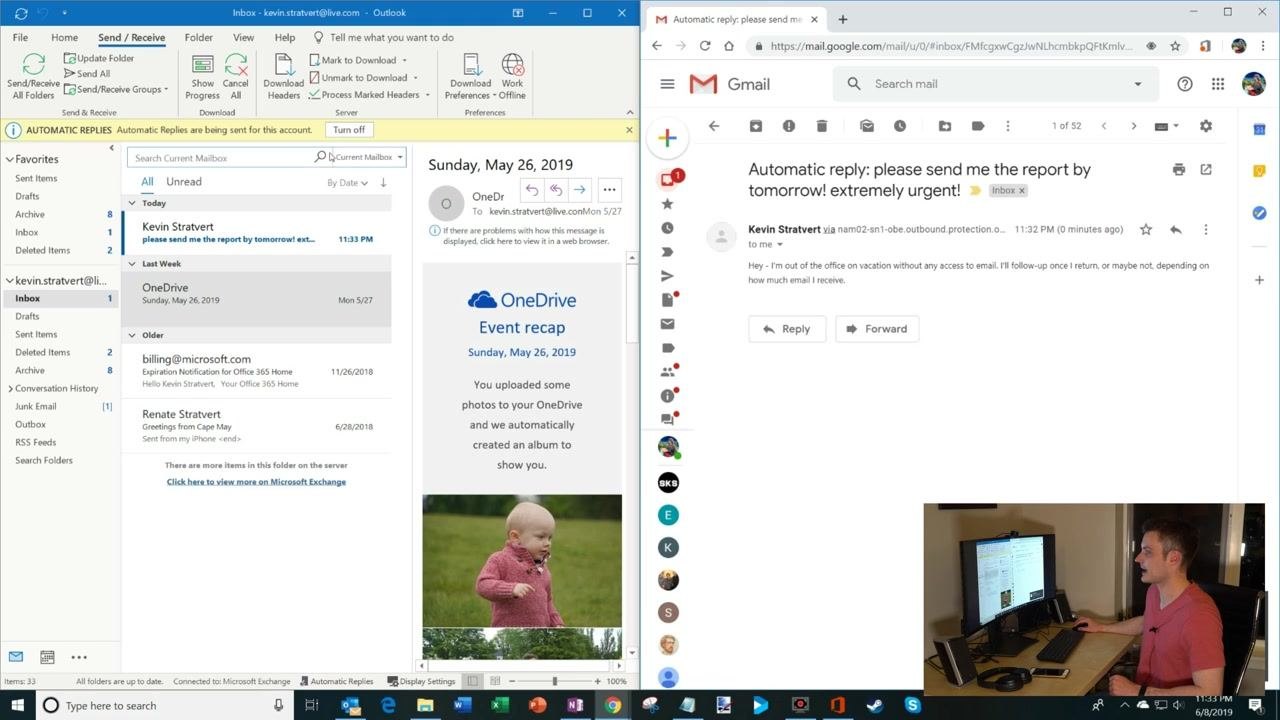The height and width of the screenshot is (720, 1280).
Task: Open Gmail main menu hamburger
Action: pos(667,84)
